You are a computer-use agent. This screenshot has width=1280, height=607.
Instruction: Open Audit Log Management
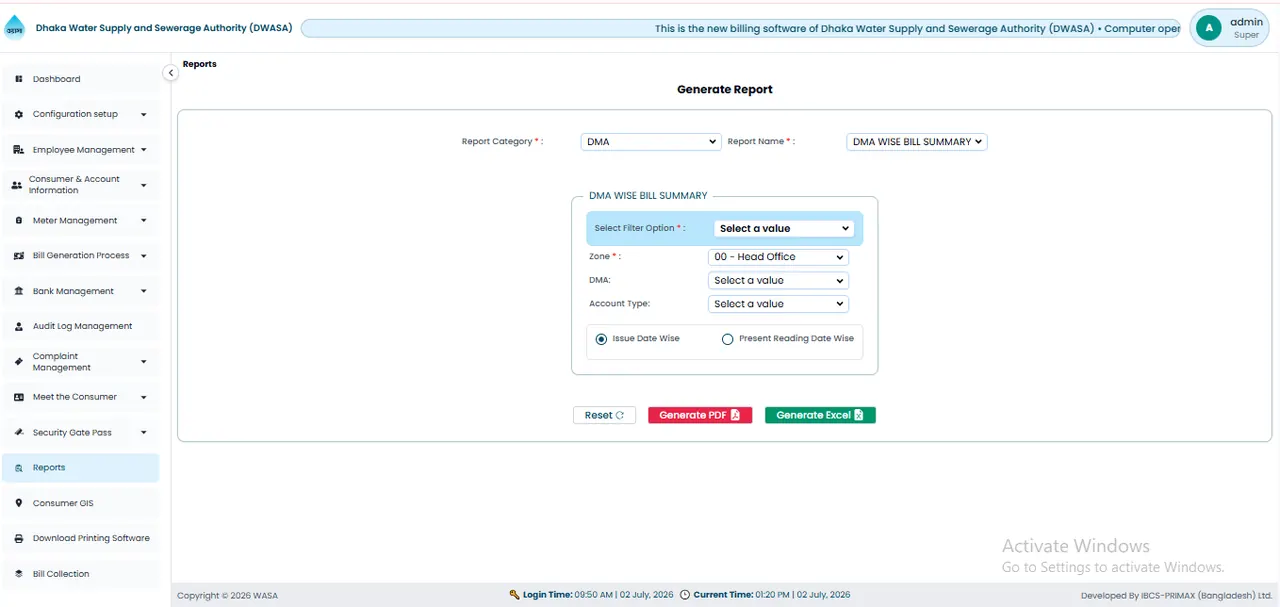click(80, 327)
